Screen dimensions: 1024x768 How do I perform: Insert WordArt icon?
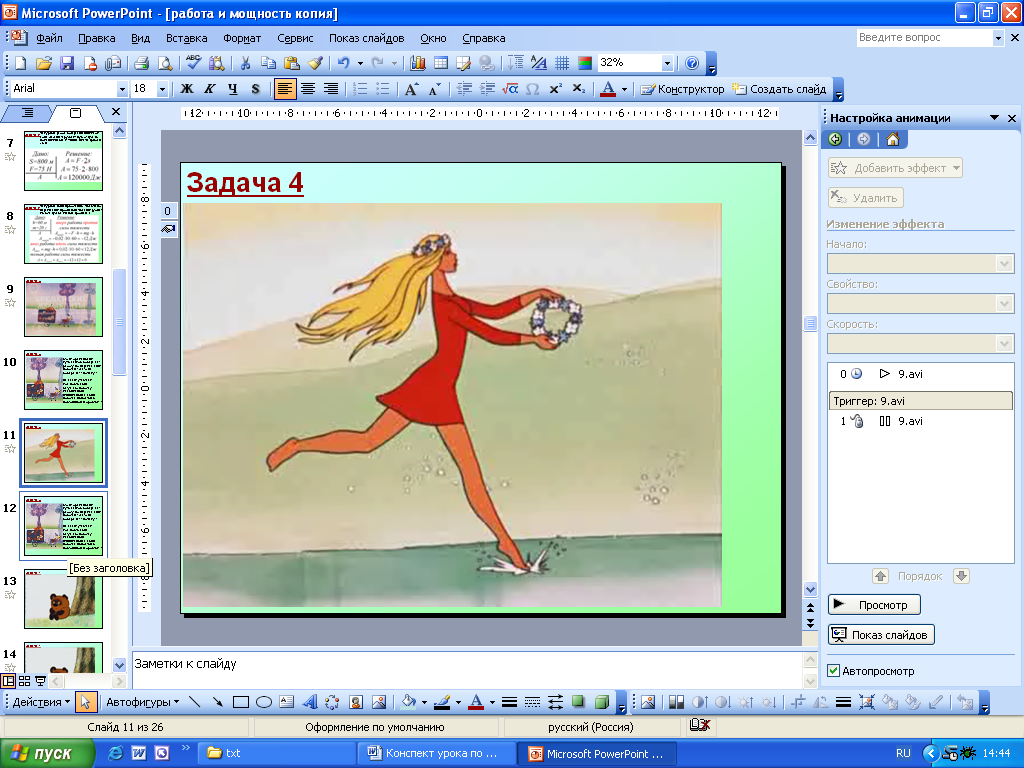coord(310,702)
